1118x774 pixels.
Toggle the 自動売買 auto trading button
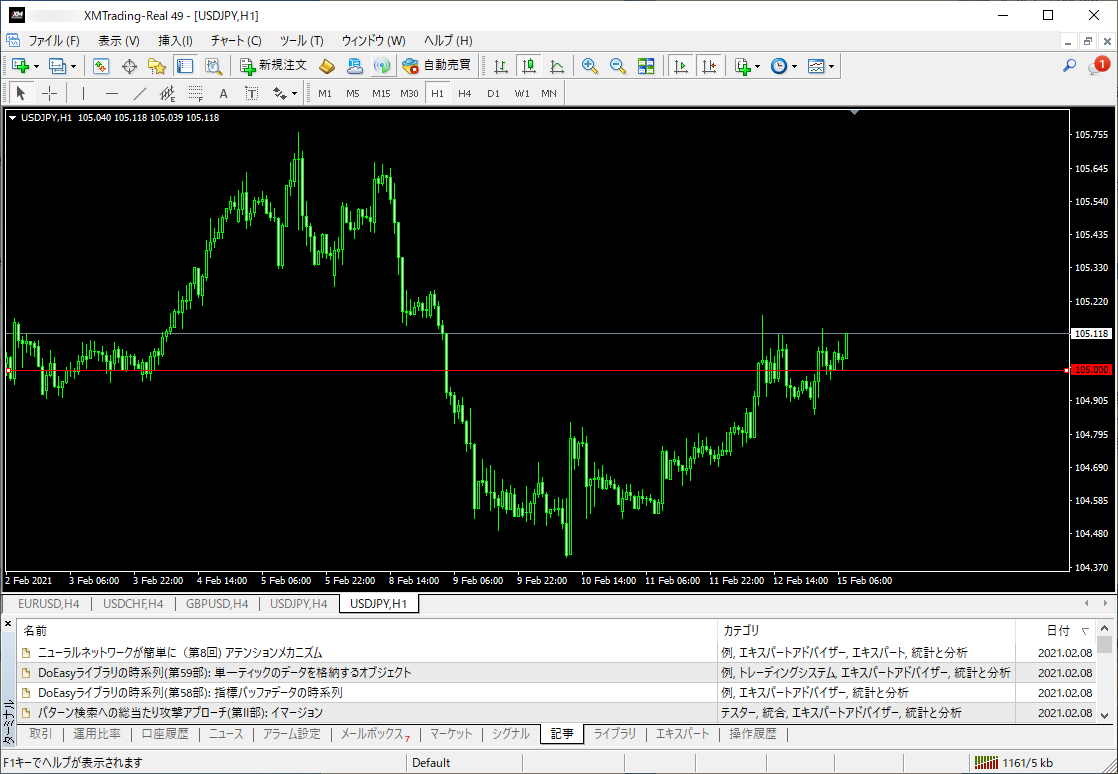point(436,66)
